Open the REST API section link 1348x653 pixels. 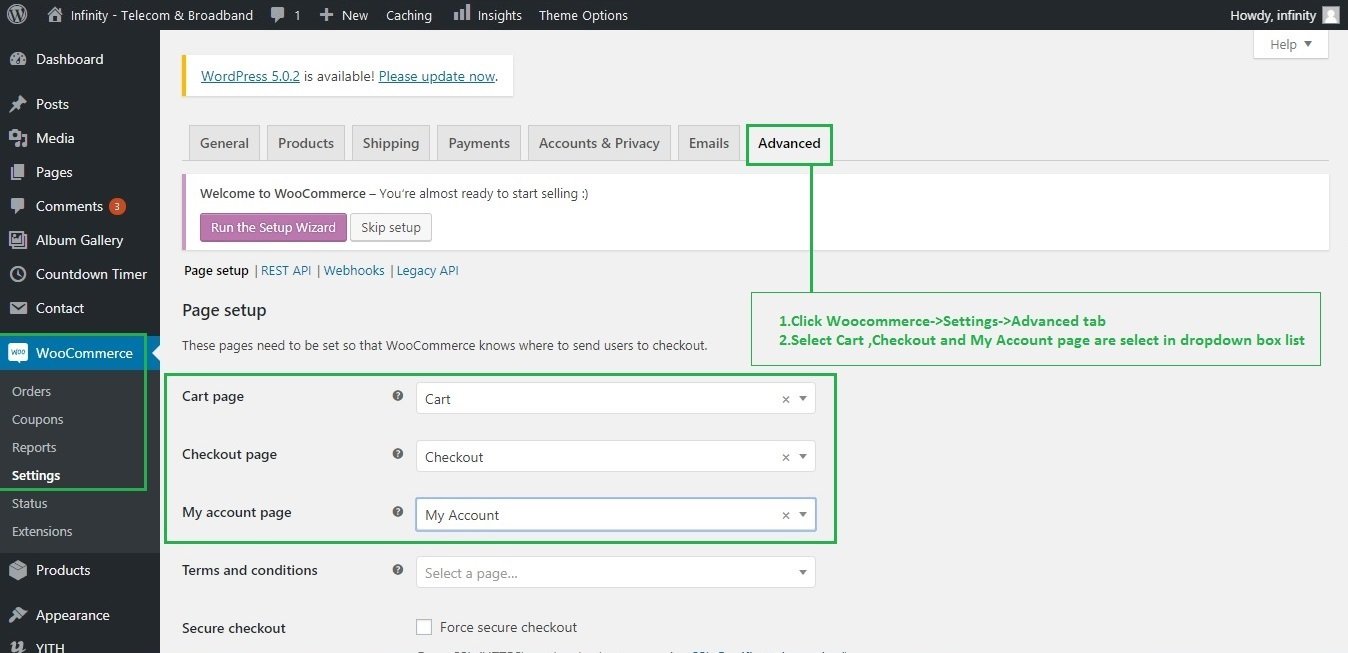pyautogui.click(x=286, y=270)
